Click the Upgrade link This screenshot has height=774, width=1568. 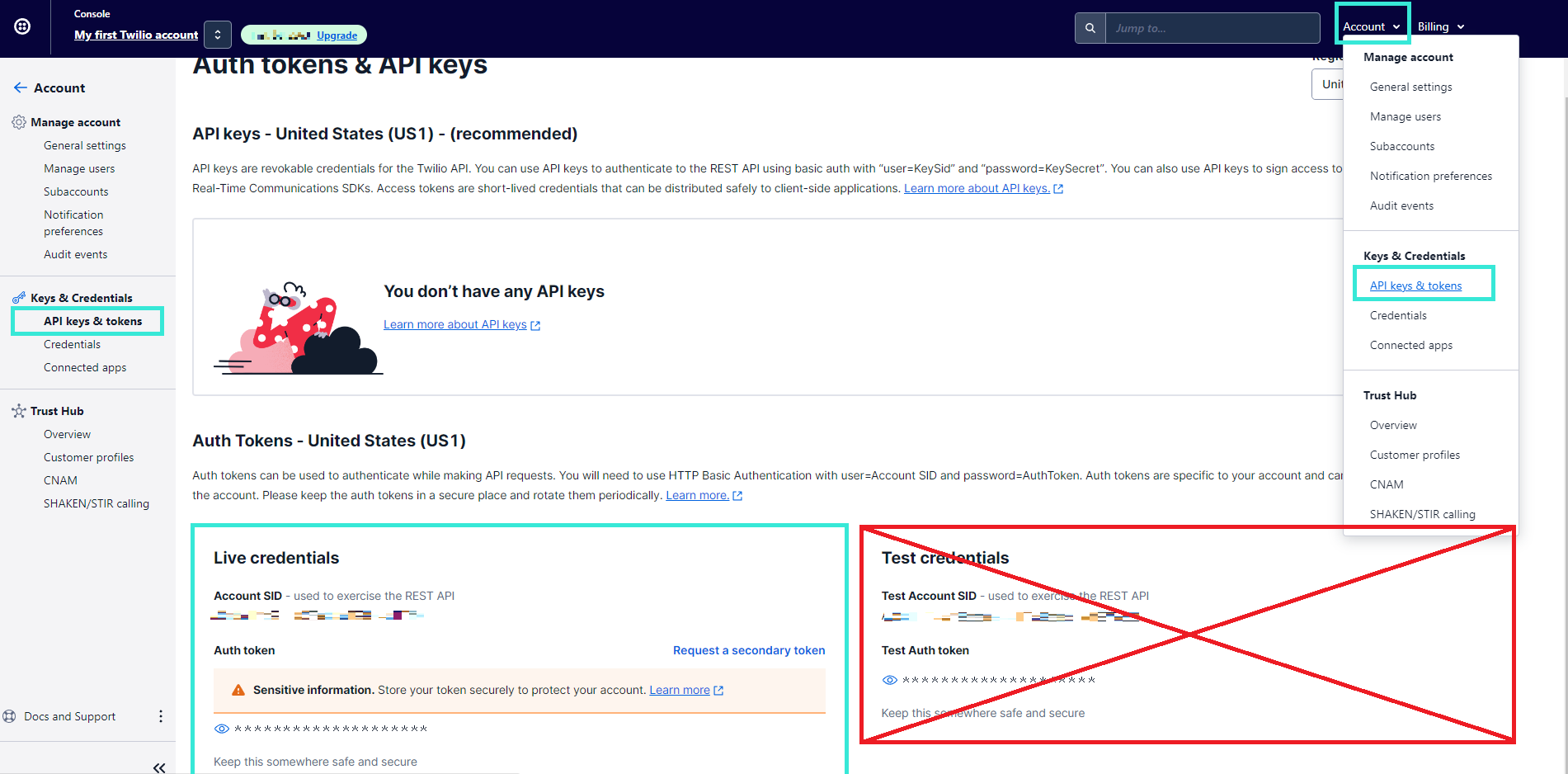pyautogui.click(x=337, y=35)
